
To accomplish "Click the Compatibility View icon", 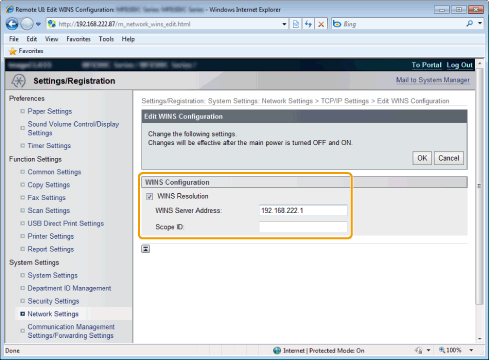I will (296, 24).
